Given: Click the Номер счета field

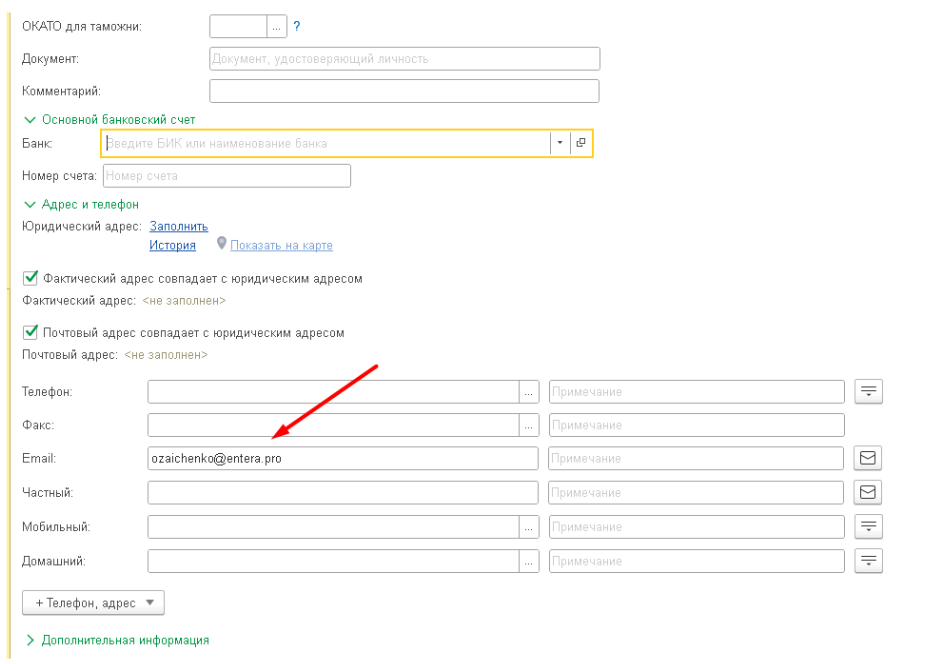Looking at the screenshot, I should pyautogui.click(x=227, y=176).
